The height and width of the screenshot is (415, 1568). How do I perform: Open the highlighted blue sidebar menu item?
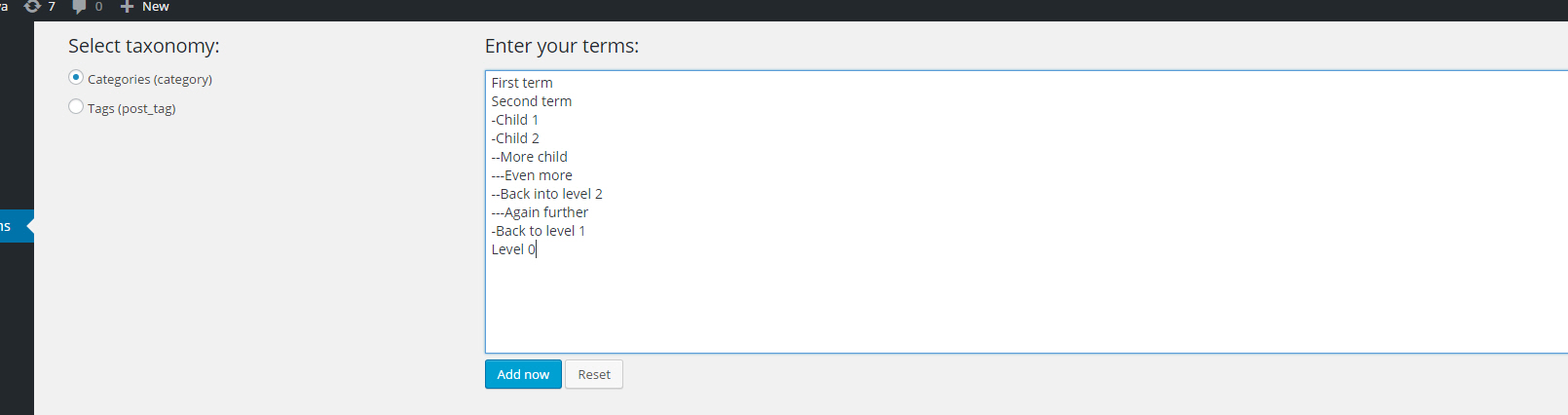point(12,226)
